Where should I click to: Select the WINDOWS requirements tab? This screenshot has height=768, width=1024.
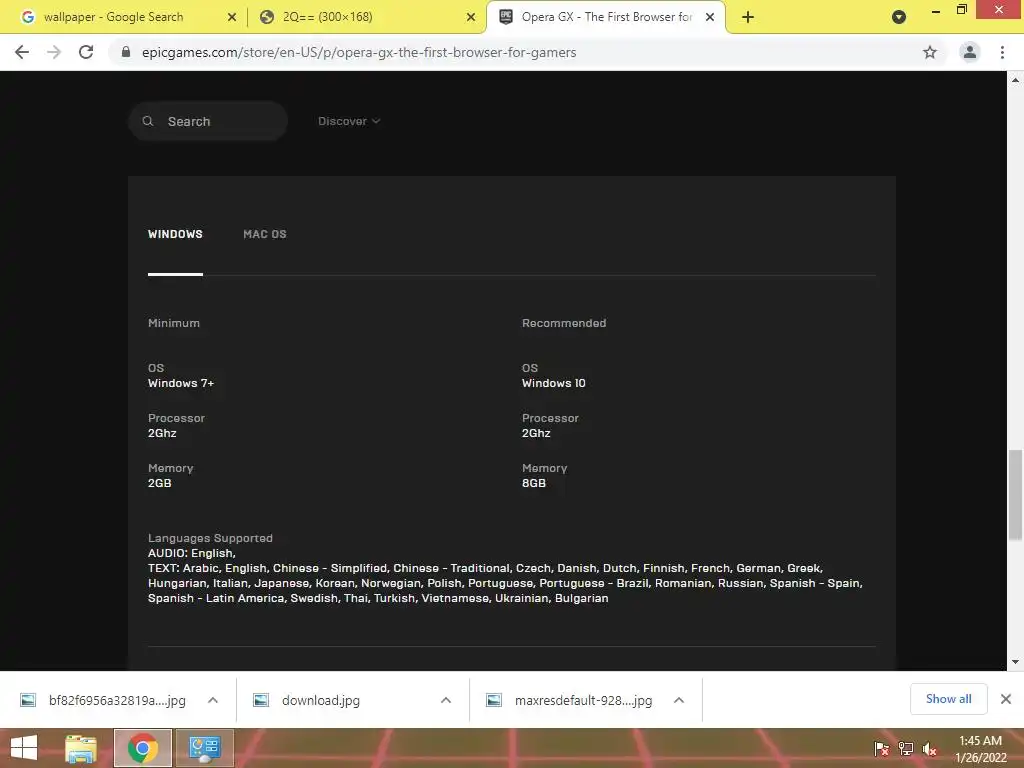175,234
